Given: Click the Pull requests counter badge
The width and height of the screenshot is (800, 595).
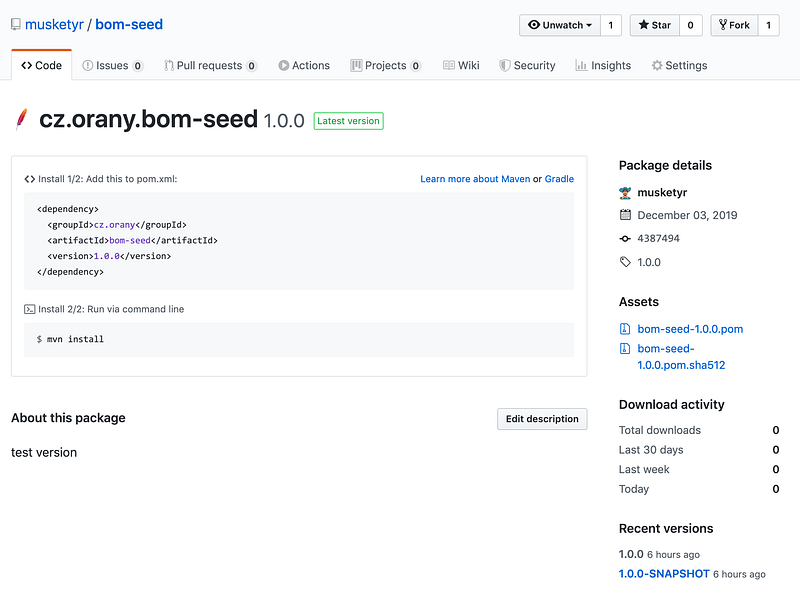Looking at the screenshot, I should pos(251,66).
